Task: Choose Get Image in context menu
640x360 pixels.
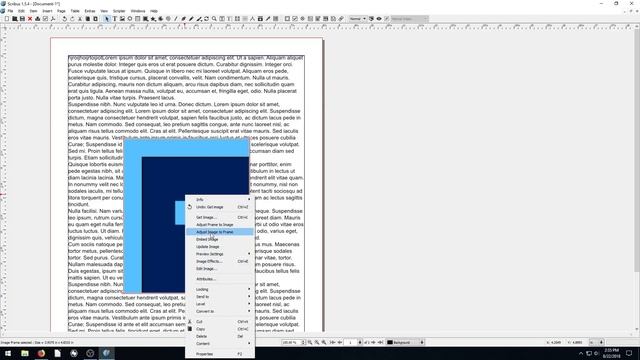Action: [x=220, y=218]
